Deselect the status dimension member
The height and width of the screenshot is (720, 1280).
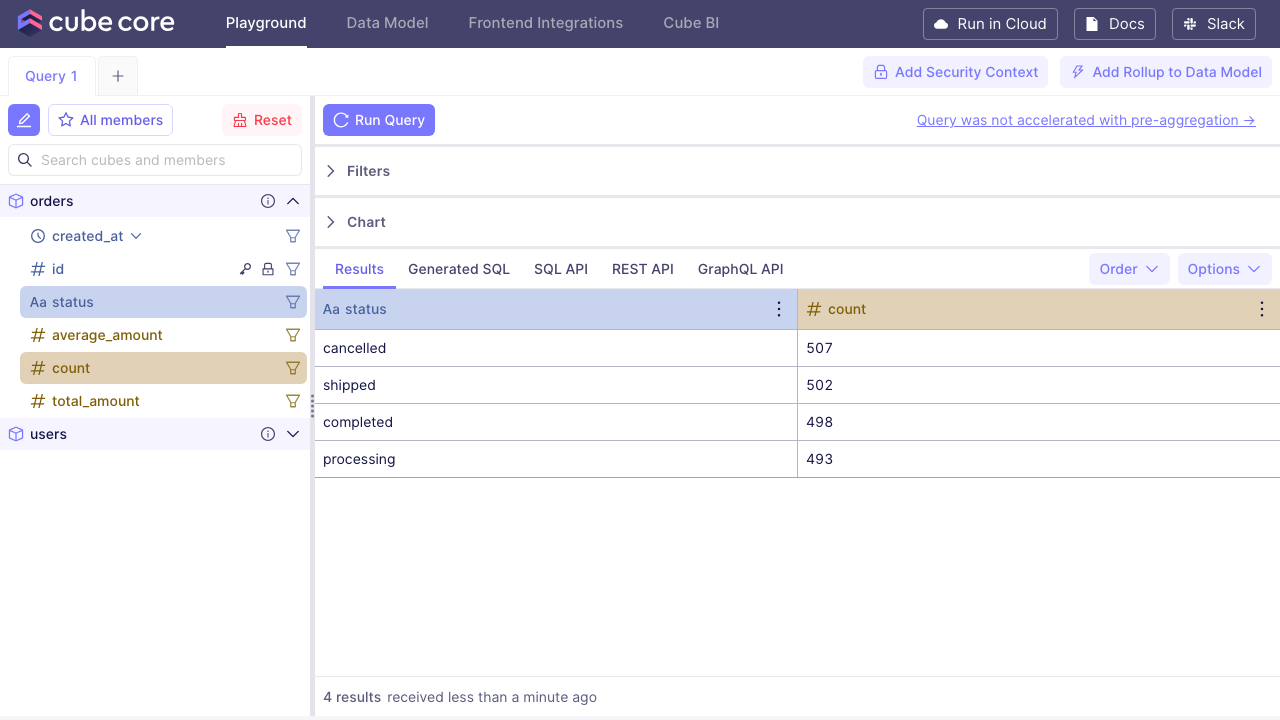(x=163, y=302)
